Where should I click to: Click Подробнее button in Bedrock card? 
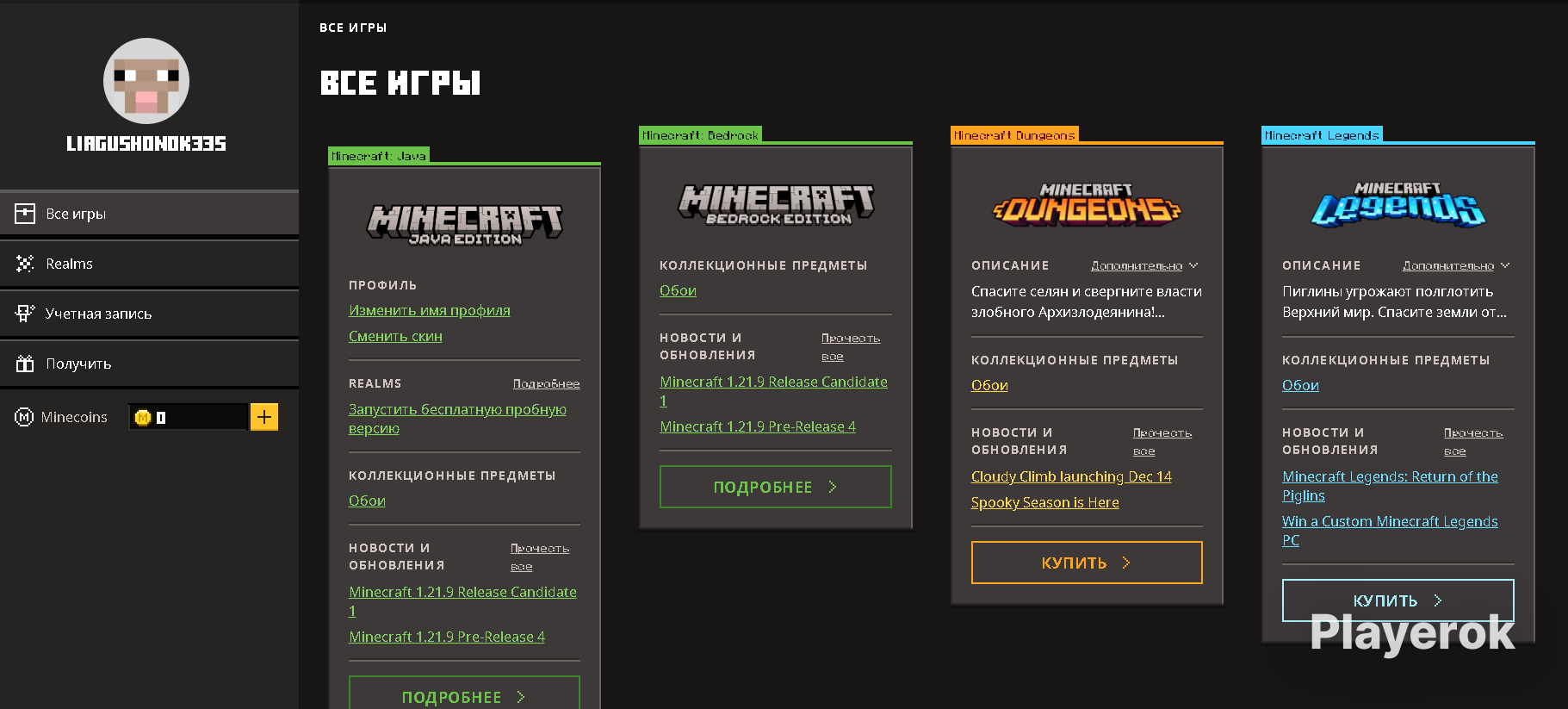[776, 487]
